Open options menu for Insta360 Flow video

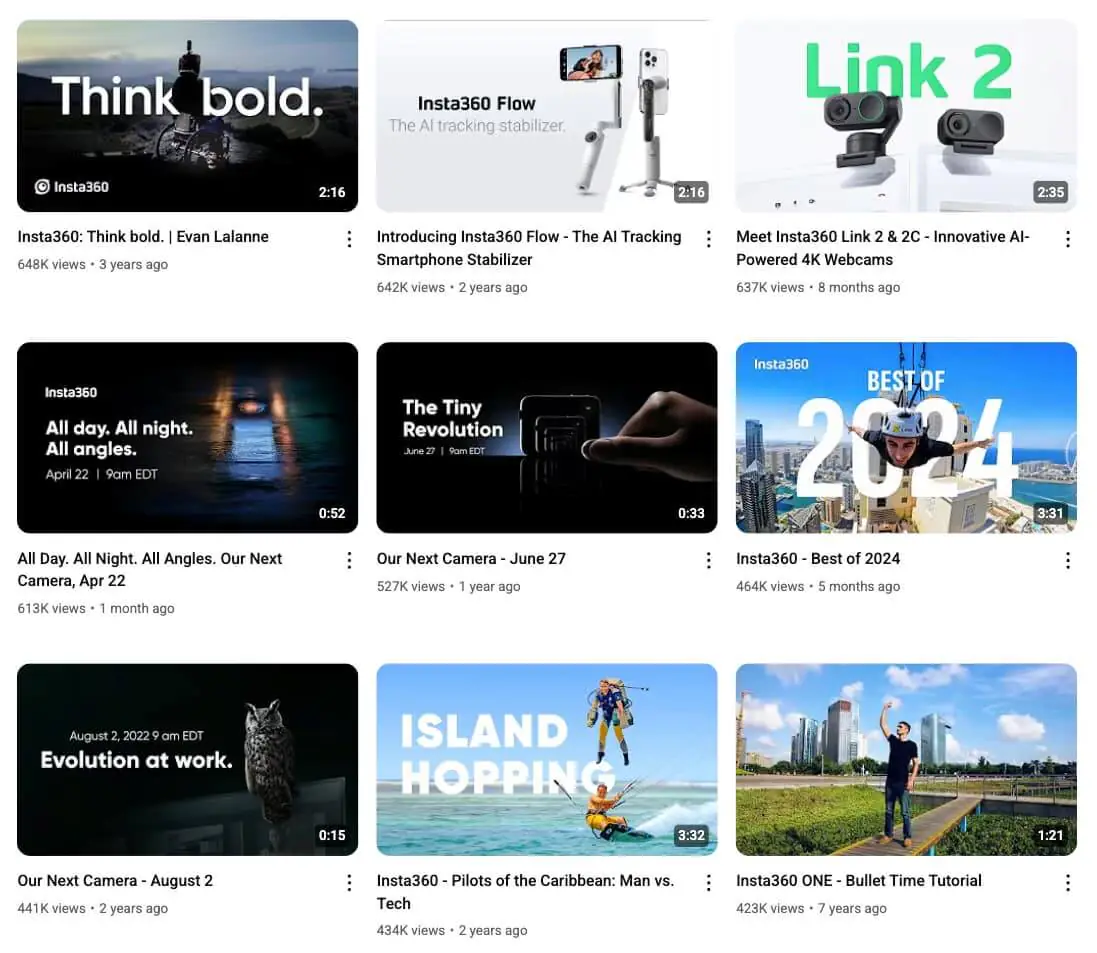(x=709, y=239)
